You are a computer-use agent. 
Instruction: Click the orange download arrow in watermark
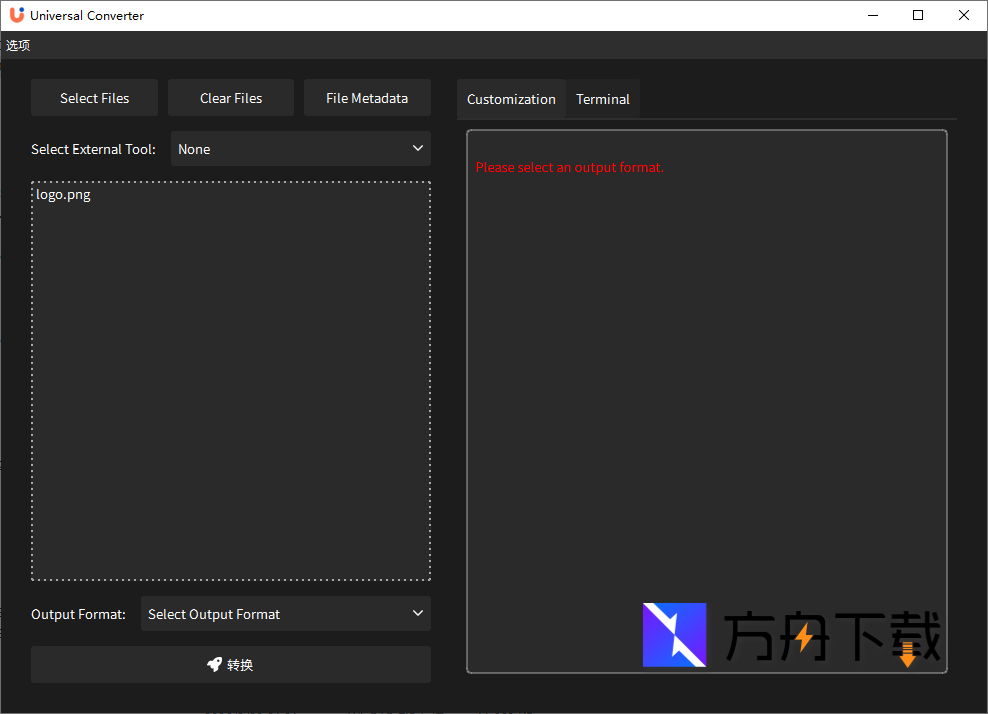click(x=907, y=655)
